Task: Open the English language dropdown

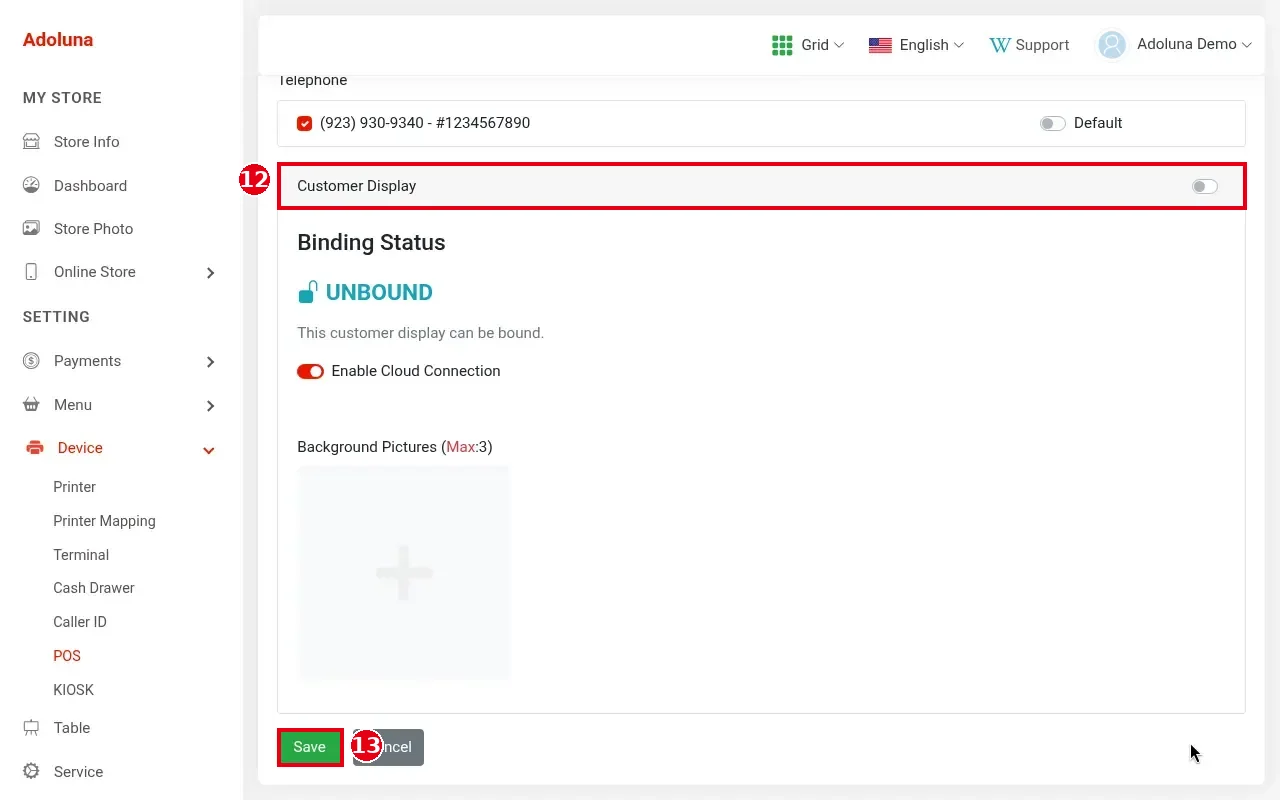Action: 916,45
